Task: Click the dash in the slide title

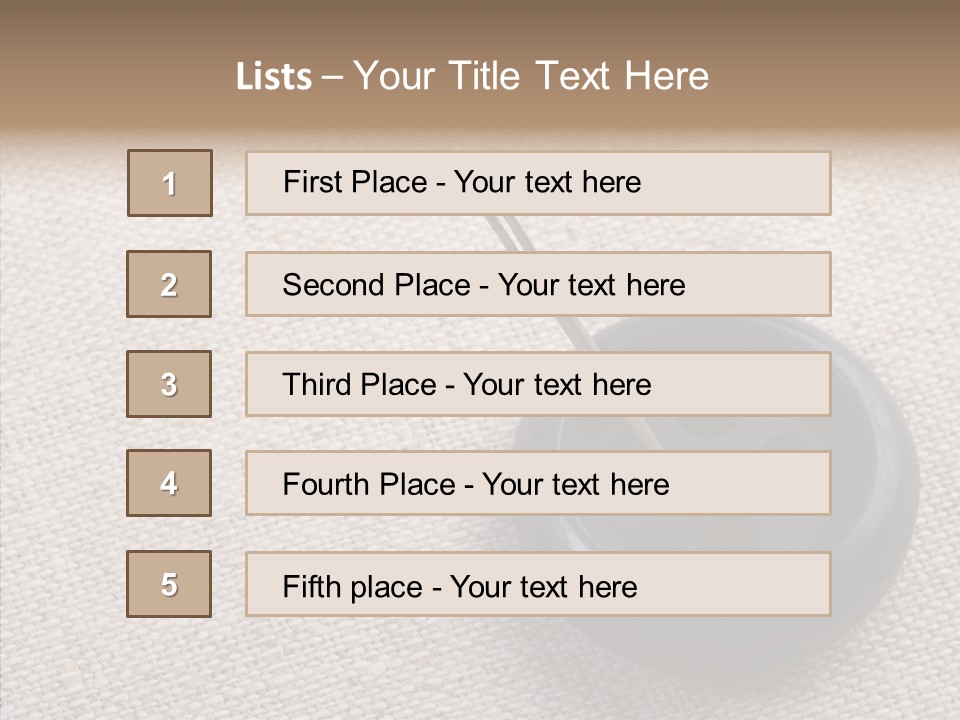Action: (332, 77)
